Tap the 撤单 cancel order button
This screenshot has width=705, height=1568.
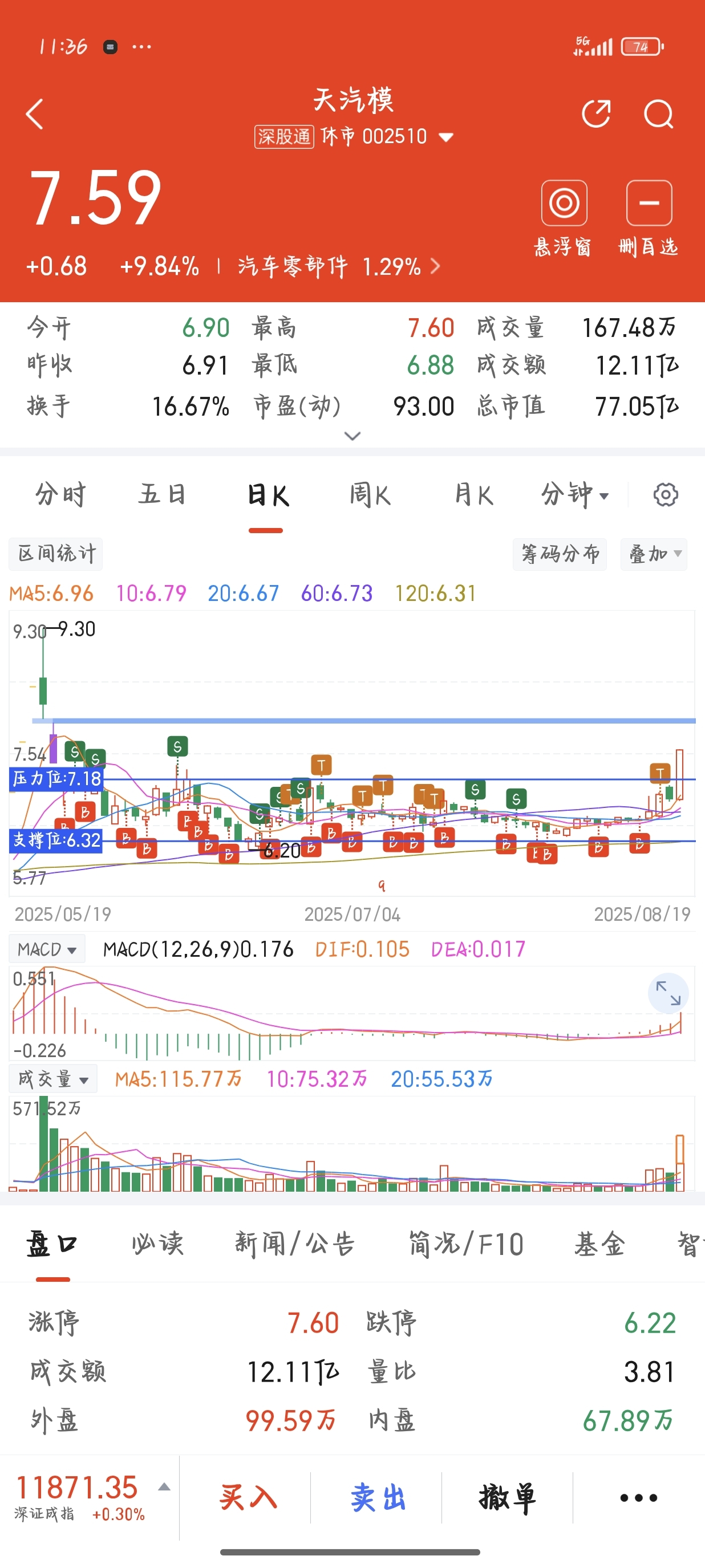click(x=508, y=1498)
